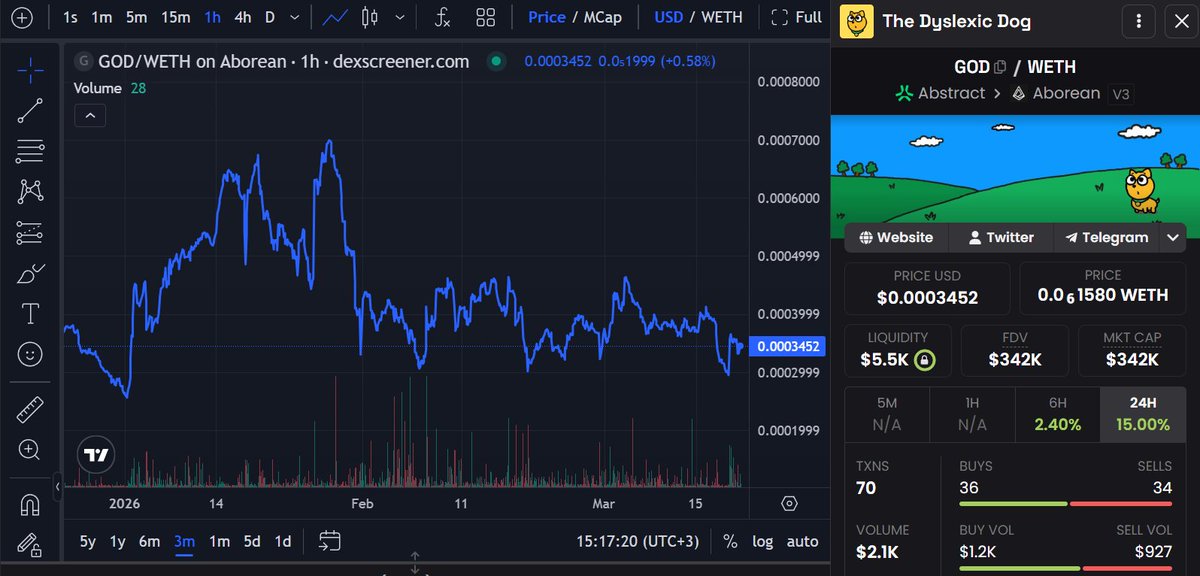Select the brush drawing tool
Screen dimensions: 1200x576
click(30, 273)
